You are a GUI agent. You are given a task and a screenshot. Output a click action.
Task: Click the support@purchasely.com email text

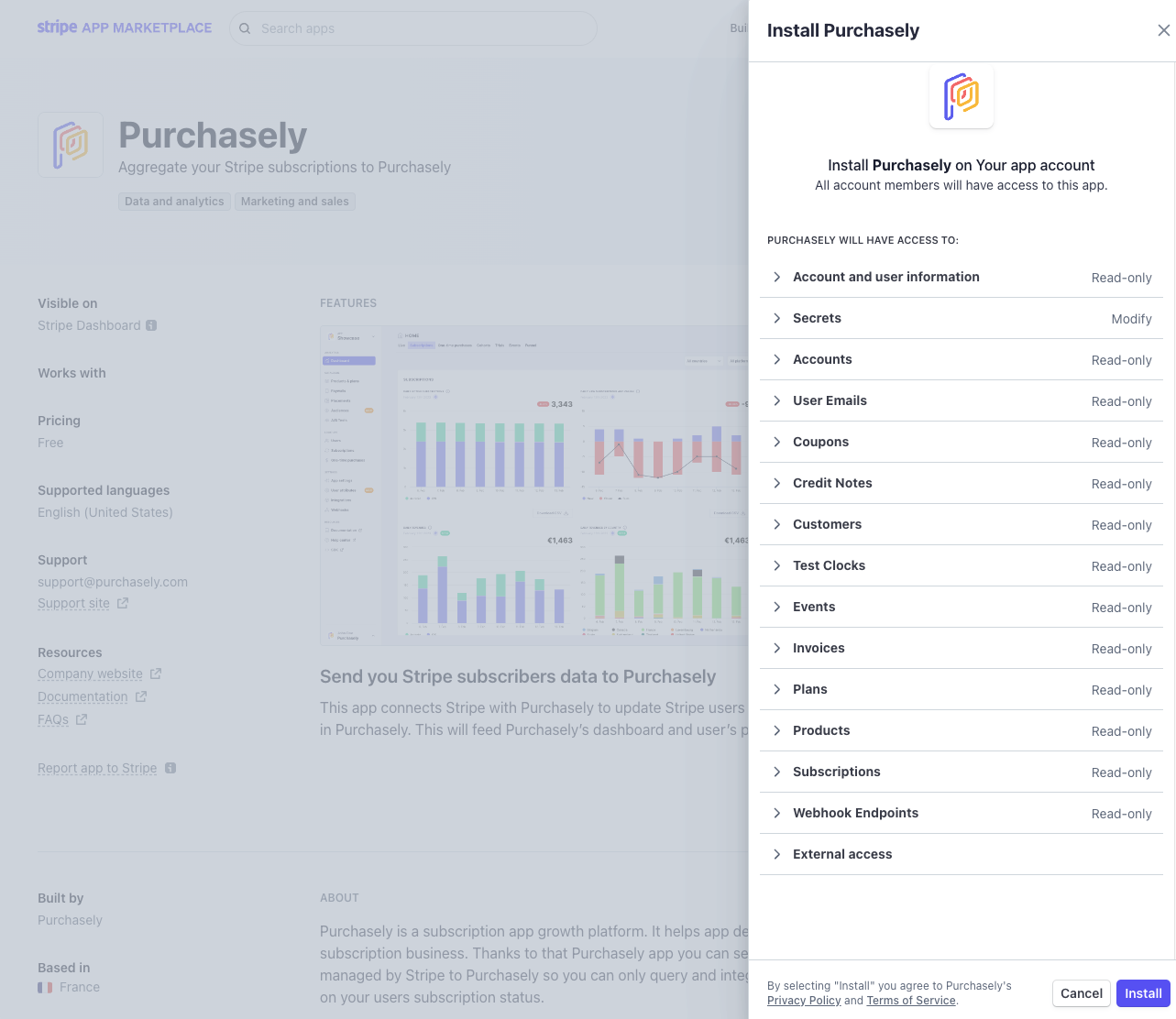click(113, 582)
